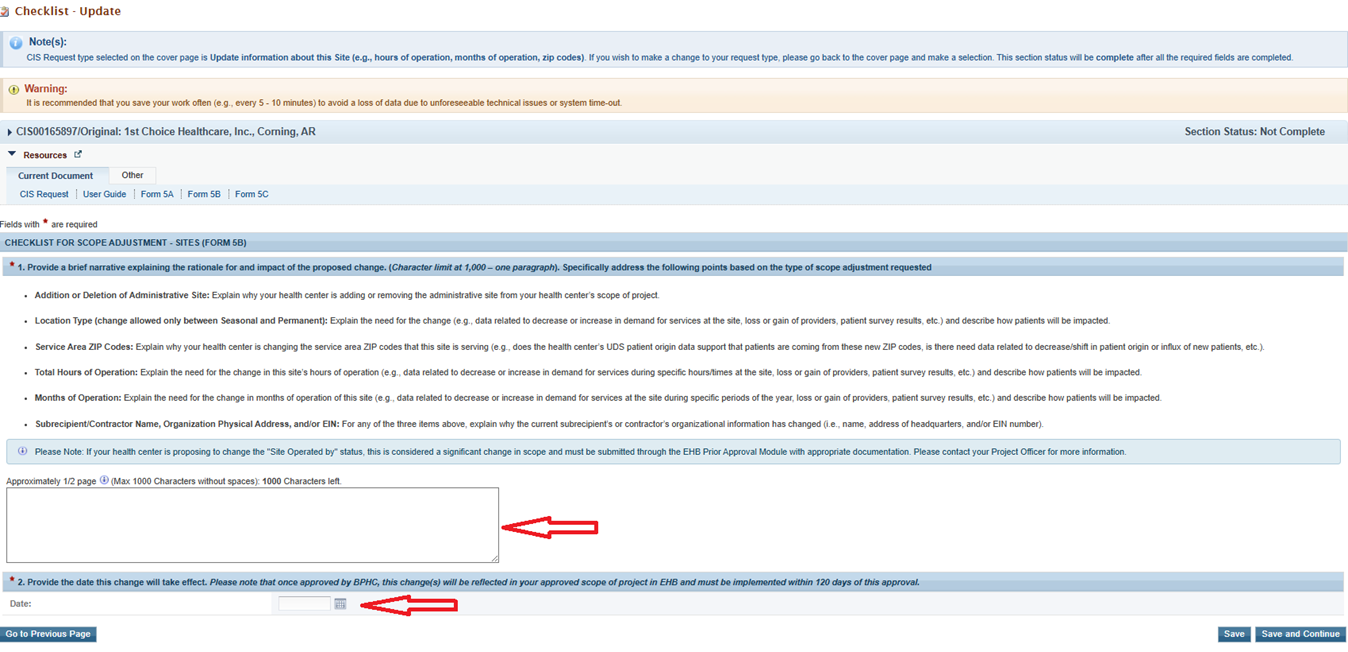
Task: Open the User Guide link
Action: 104,194
